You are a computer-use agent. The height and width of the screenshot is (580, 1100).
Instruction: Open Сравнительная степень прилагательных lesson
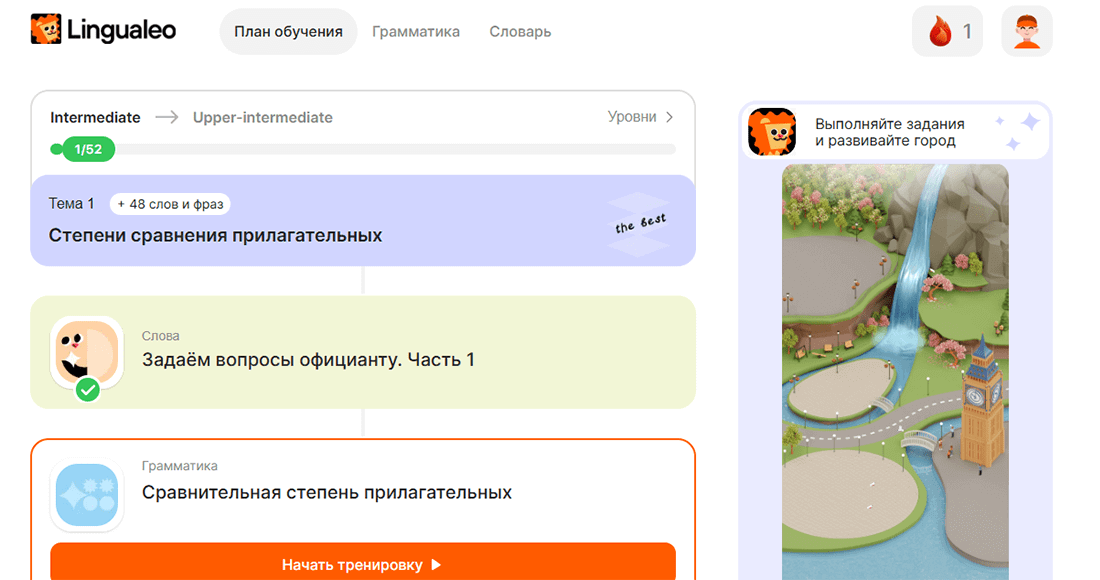click(x=327, y=492)
